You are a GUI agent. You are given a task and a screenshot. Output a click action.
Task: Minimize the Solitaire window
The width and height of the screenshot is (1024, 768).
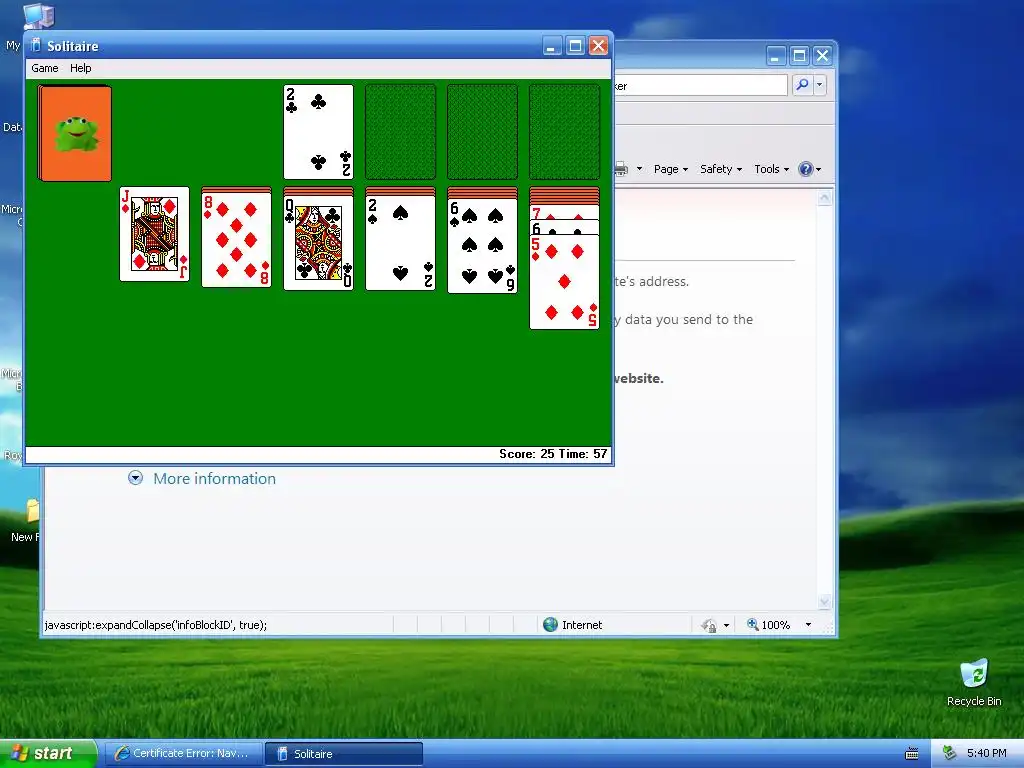(x=552, y=46)
